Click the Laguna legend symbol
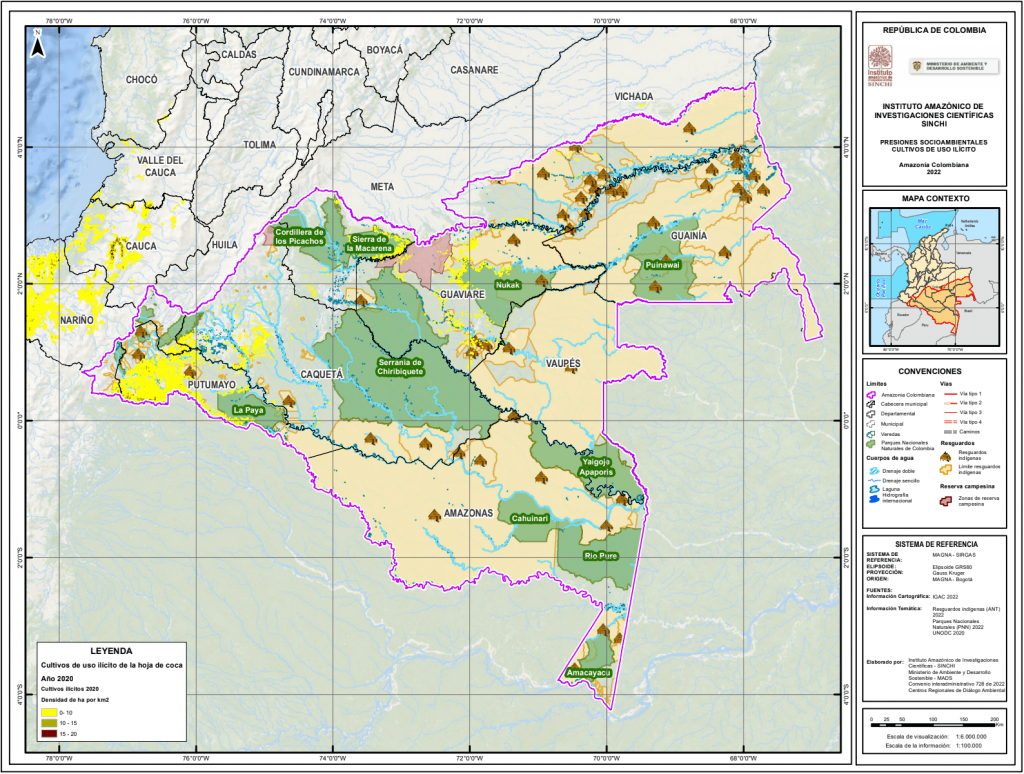Screen dimensions: 1024x774 (873, 489)
